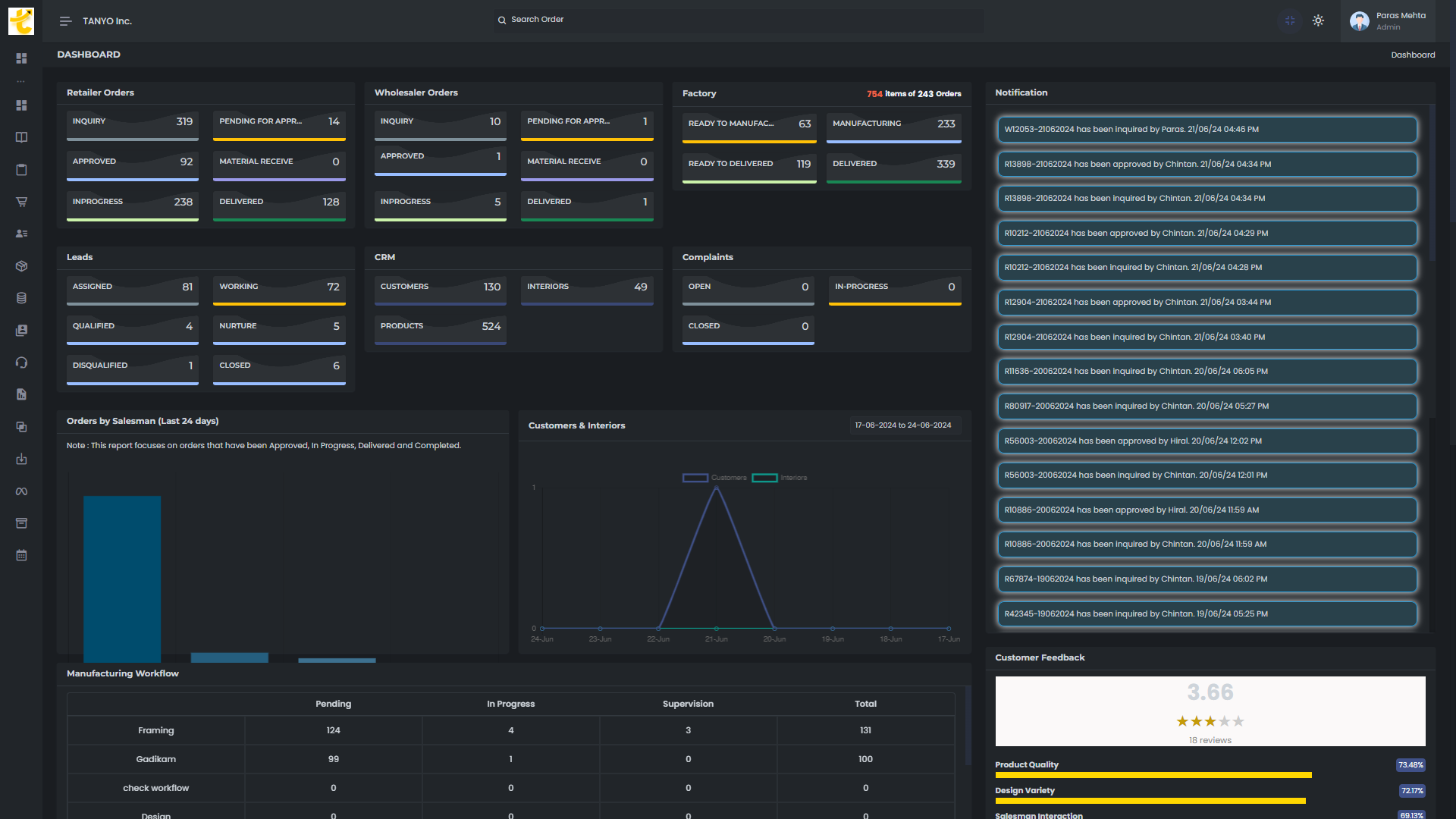
Task: Open Wholesaler Orders INQUIRY card showing 10
Action: point(441,126)
